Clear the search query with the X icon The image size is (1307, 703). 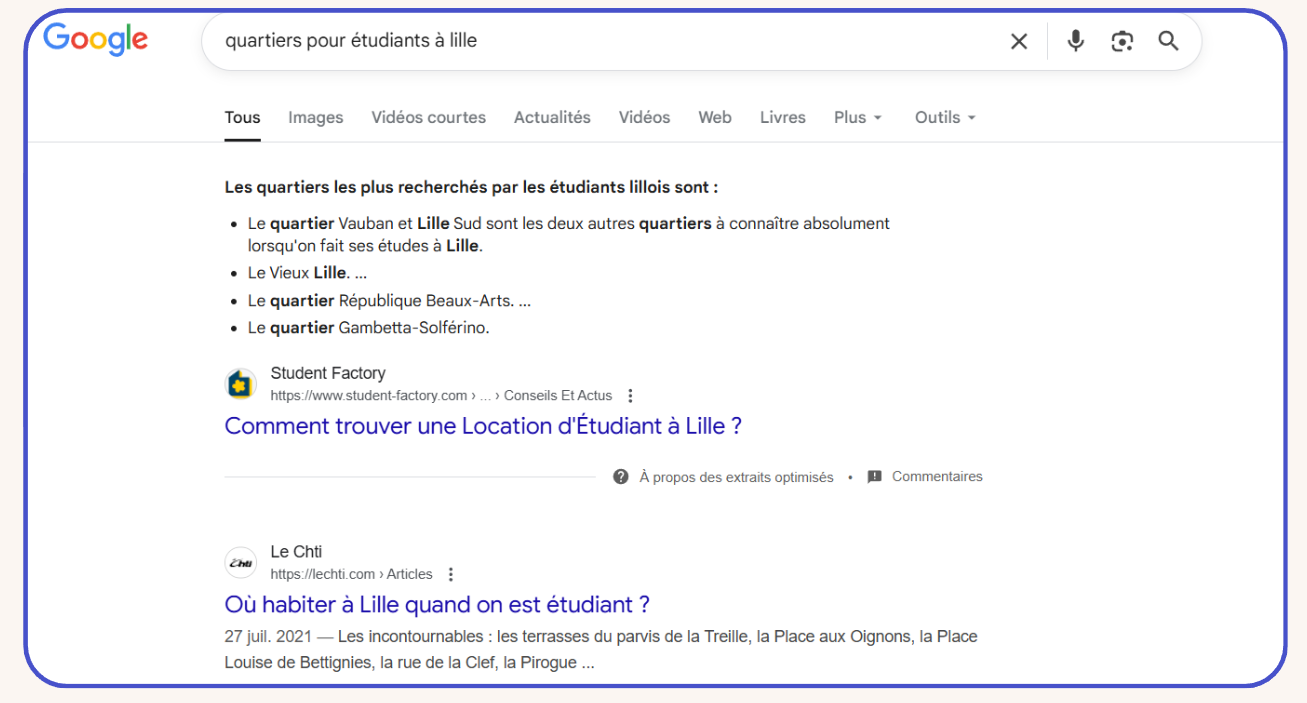point(1018,41)
